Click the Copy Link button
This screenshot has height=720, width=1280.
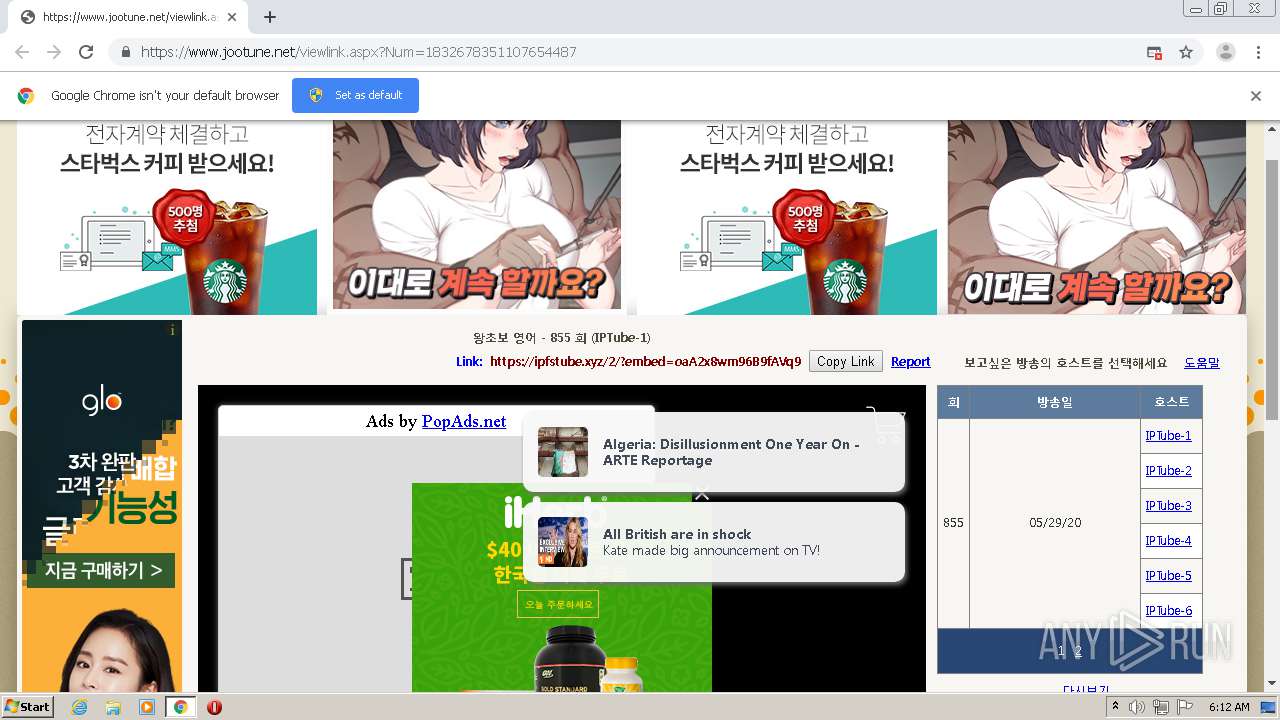pos(845,362)
